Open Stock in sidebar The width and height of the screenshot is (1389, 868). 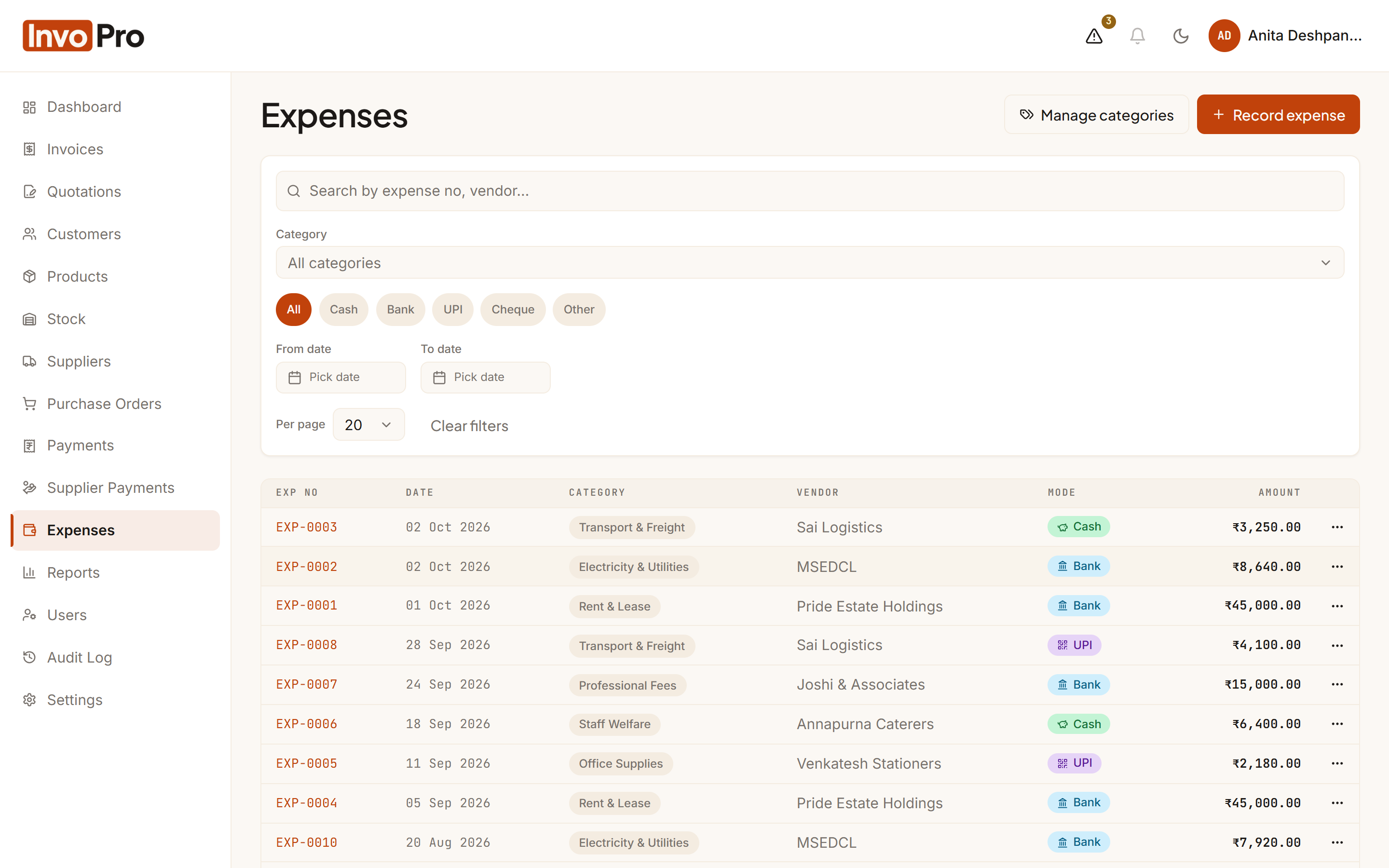[x=115, y=319]
